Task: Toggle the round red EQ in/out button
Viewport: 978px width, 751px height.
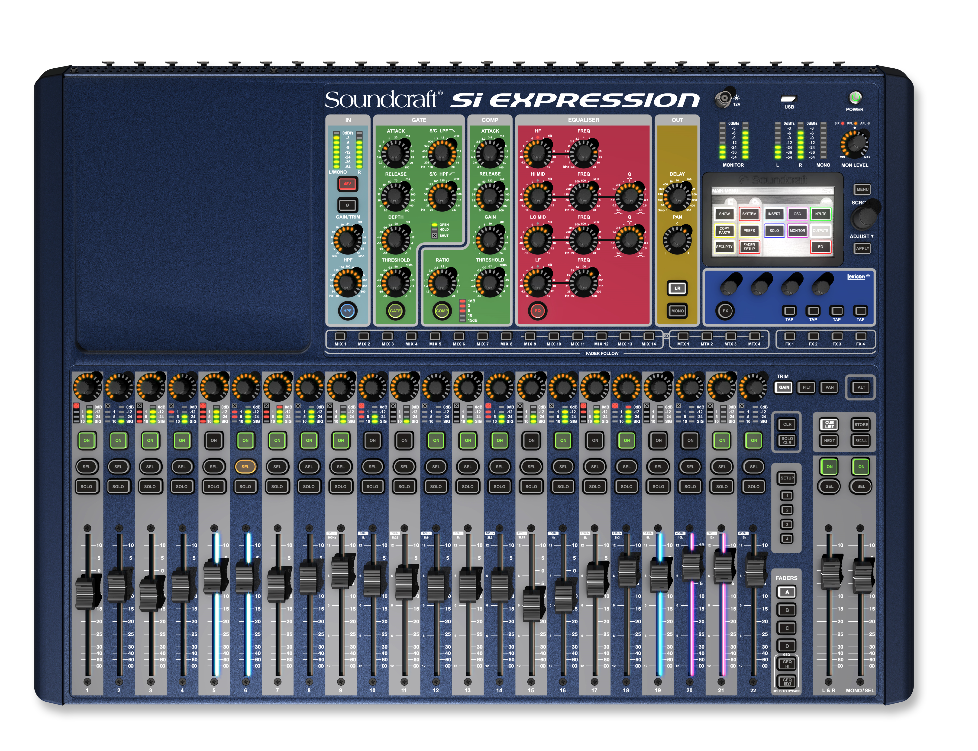Action: pyautogui.click(x=537, y=310)
